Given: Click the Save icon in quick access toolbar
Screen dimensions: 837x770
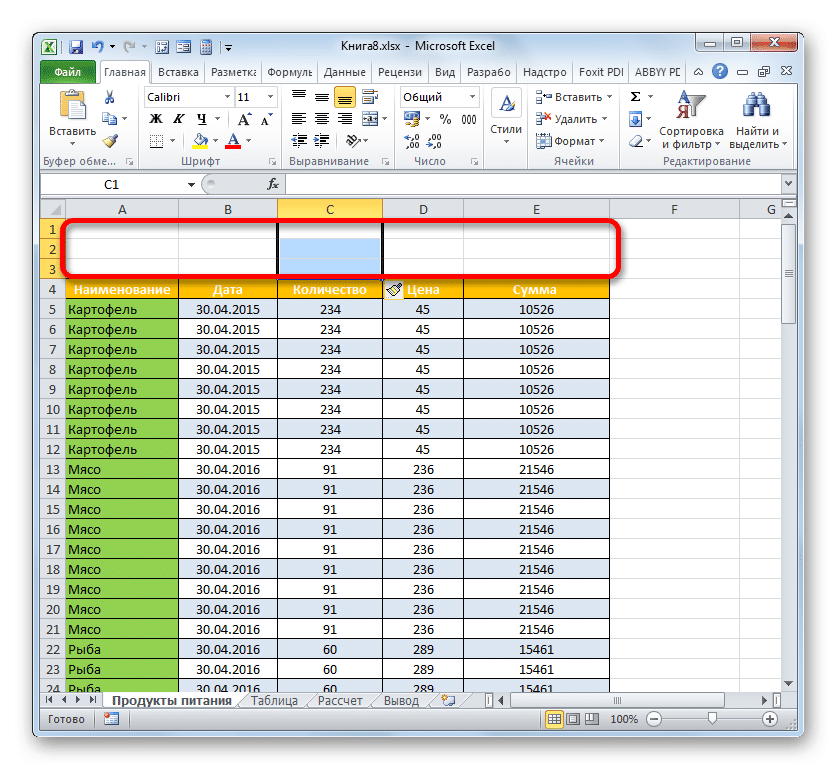Looking at the screenshot, I should click(x=75, y=47).
